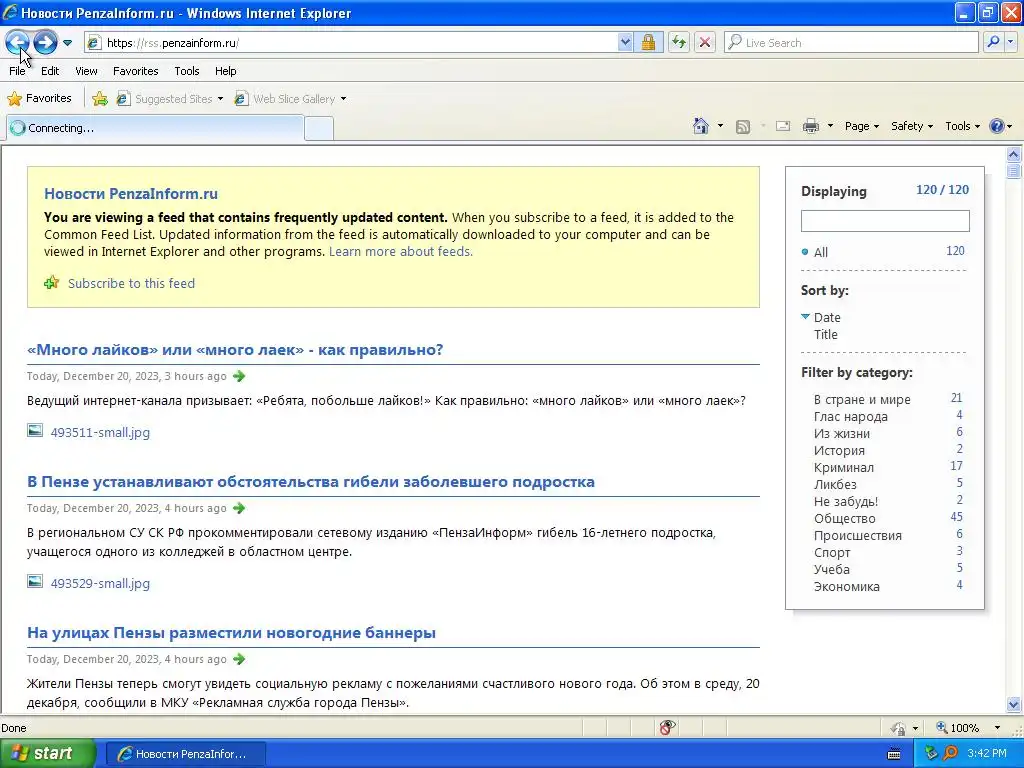This screenshot has width=1024, height=768.
Task: Open the Help menu
Action: 225,71
